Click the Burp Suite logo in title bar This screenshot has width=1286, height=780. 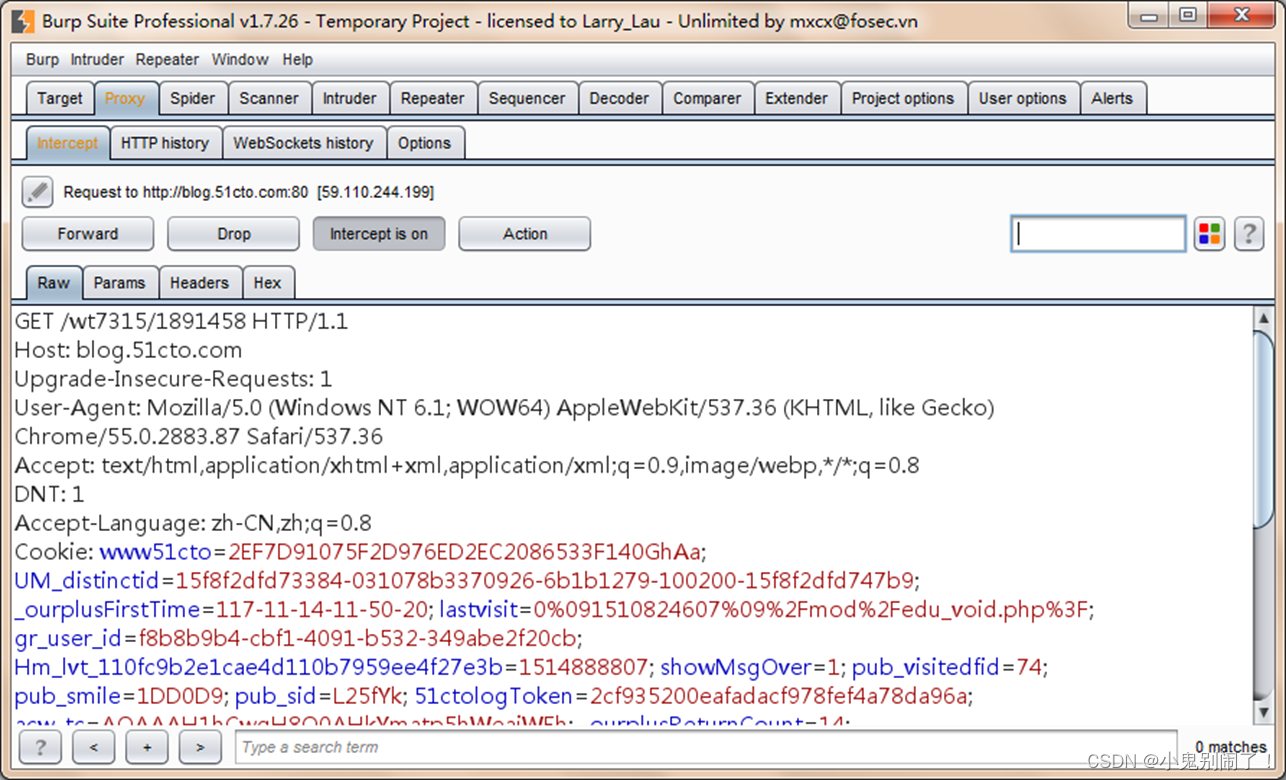22,21
